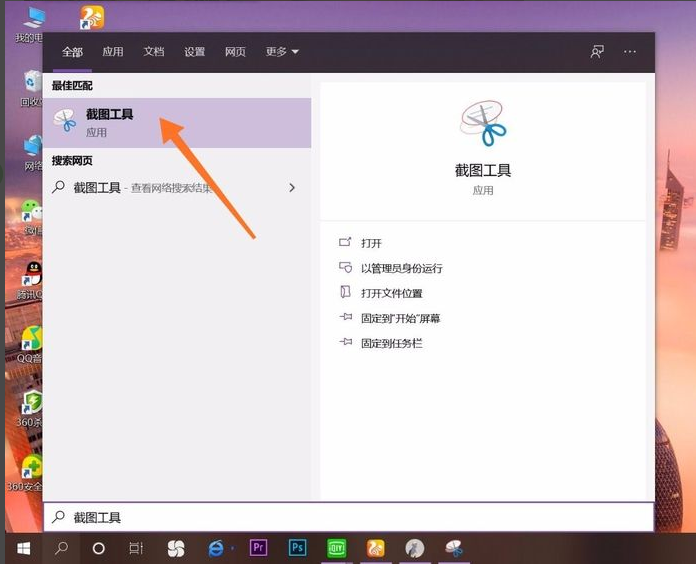Open the three-dots options menu
Image resolution: width=696 pixels, height=564 pixels.
point(630,52)
